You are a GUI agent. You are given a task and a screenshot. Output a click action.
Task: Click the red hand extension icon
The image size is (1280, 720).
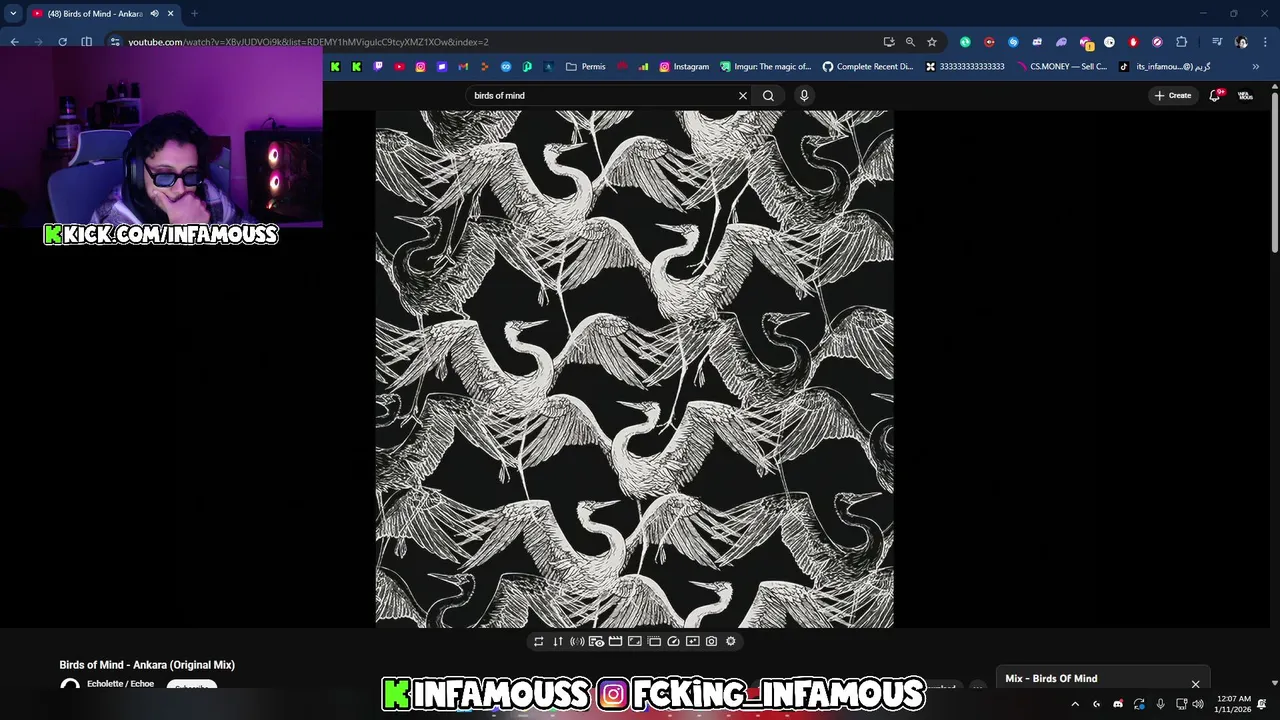[1133, 42]
